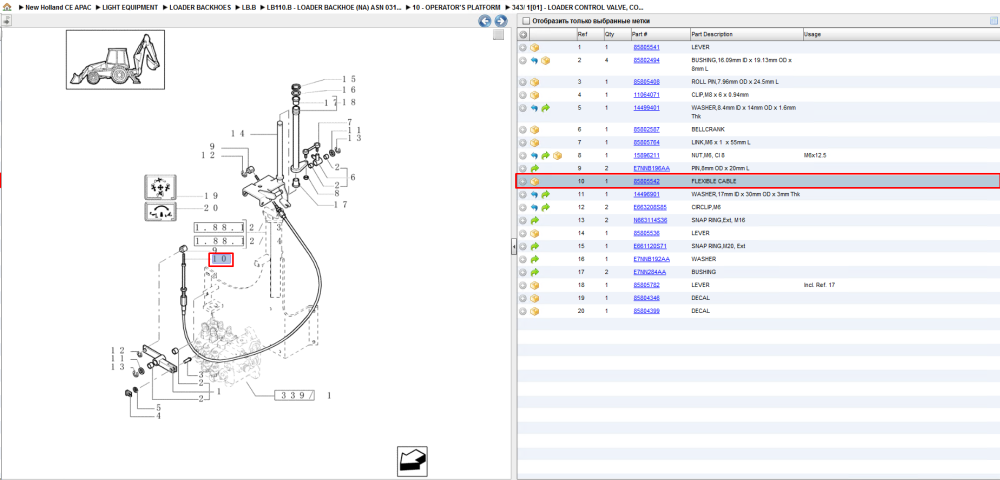The image size is (1000, 480).
Task: Click the 339/ 1 reference box in the diagram
Action: pyautogui.click(x=295, y=396)
